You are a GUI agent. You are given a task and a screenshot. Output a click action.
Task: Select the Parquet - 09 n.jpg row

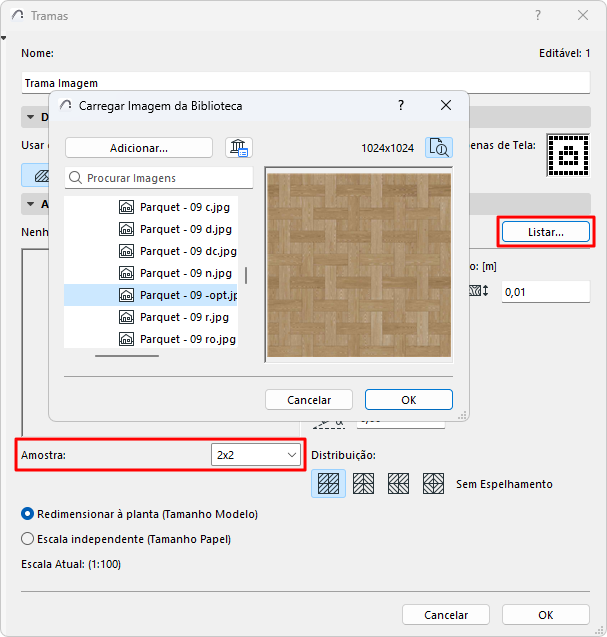[151, 273]
